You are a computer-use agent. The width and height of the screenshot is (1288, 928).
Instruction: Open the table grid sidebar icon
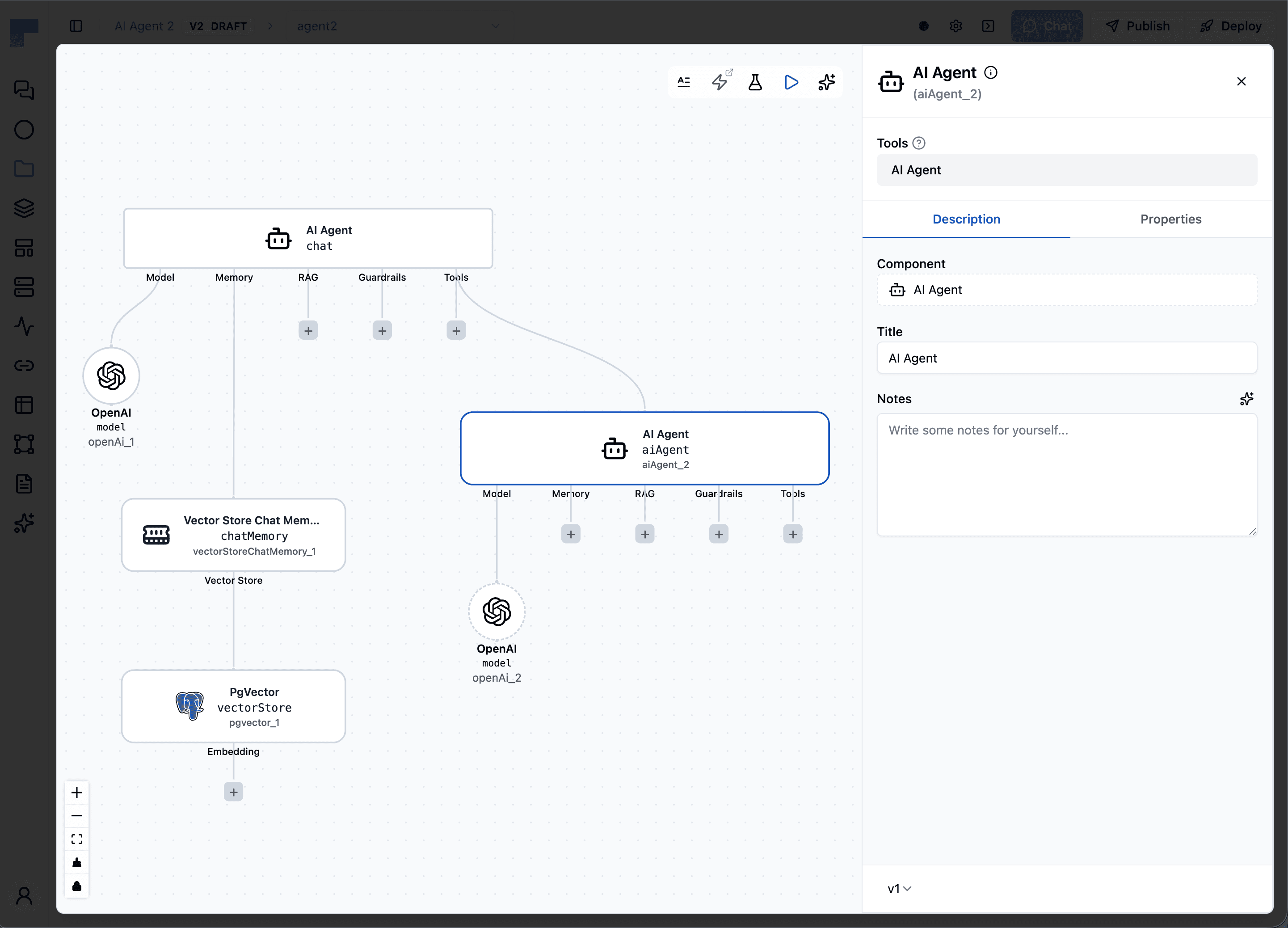[x=24, y=405]
